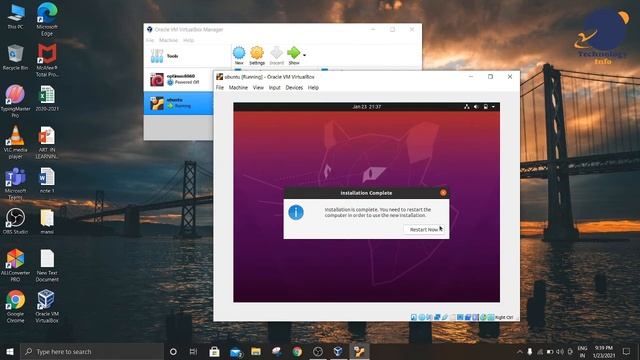Screen dimensions: 640x360
Task: Open File menu in VirtualBox Manager window
Action: pyautogui.click(x=150, y=40)
